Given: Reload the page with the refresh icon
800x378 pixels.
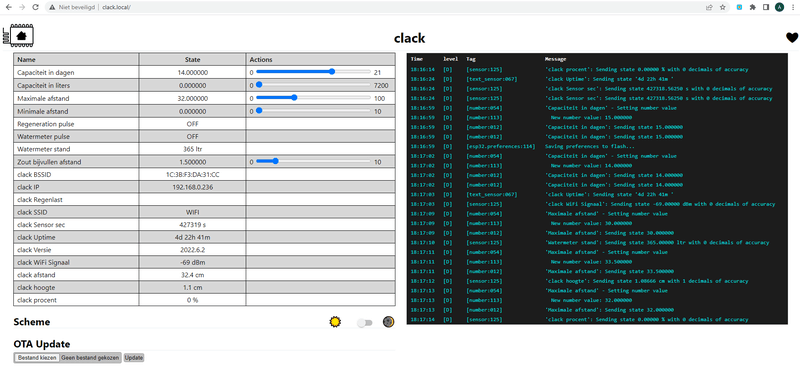Looking at the screenshot, I should 35,7.
